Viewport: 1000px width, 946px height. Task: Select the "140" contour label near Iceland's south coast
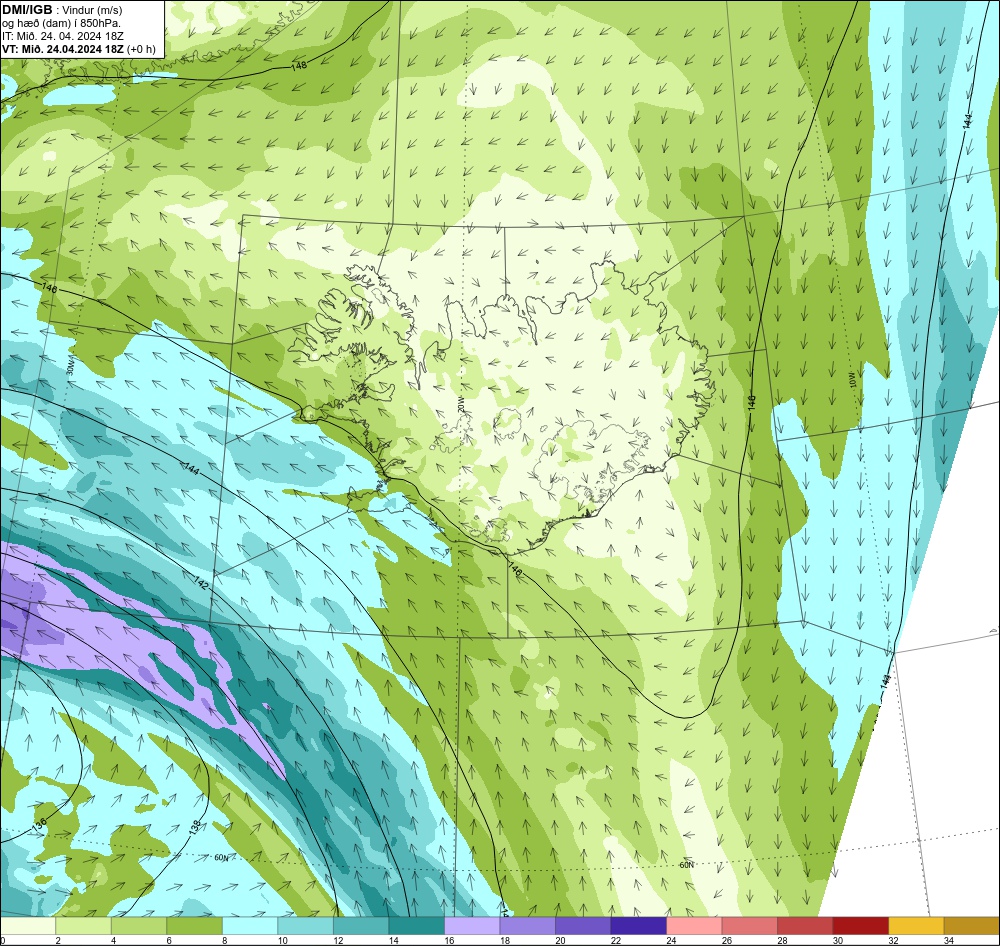[515, 569]
